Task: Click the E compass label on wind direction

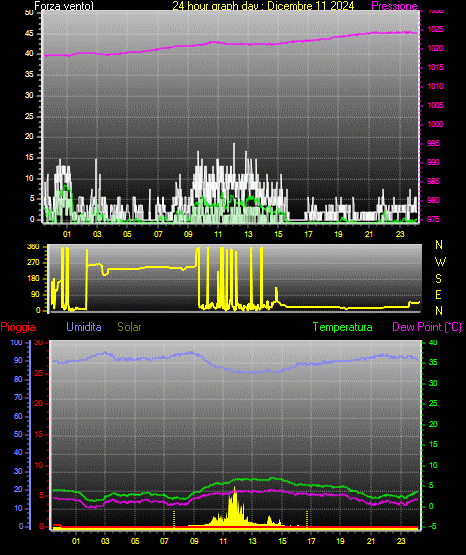Action: (x=438, y=295)
